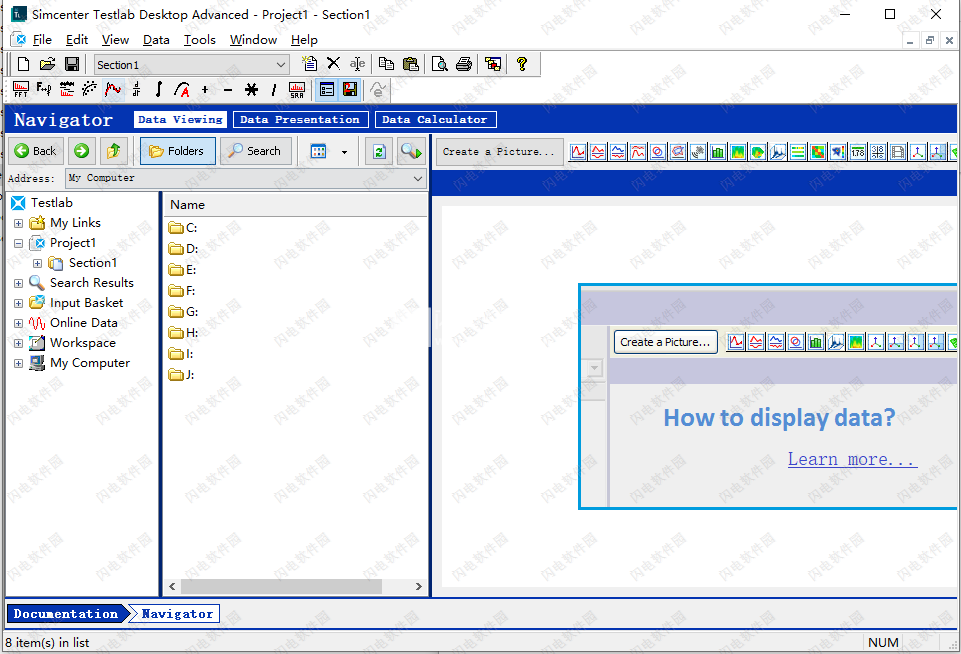Pick the film strip picture icon
Image resolution: width=961 pixels, height=654 pixels.
(x=898, y=151)
